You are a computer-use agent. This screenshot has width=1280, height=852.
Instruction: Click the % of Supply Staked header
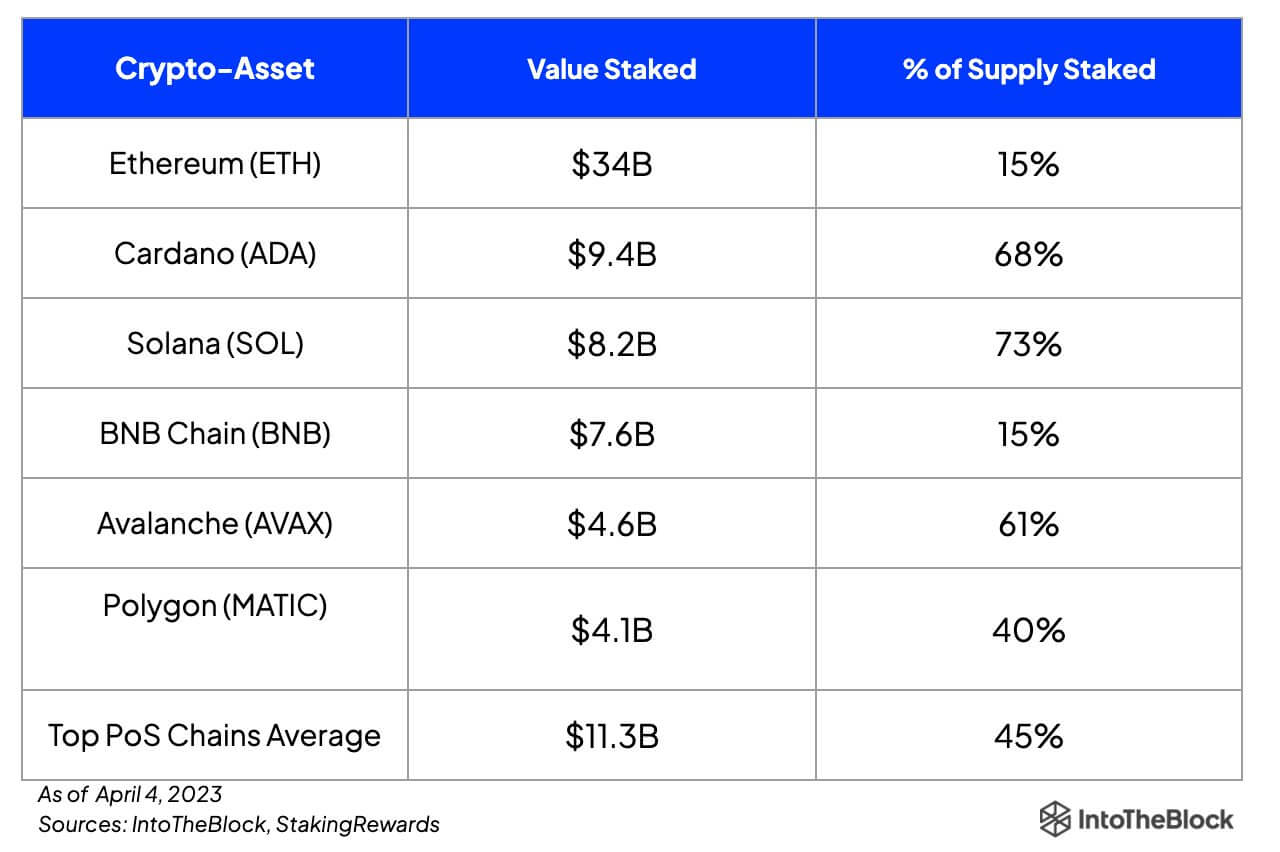click(1029, 69)
